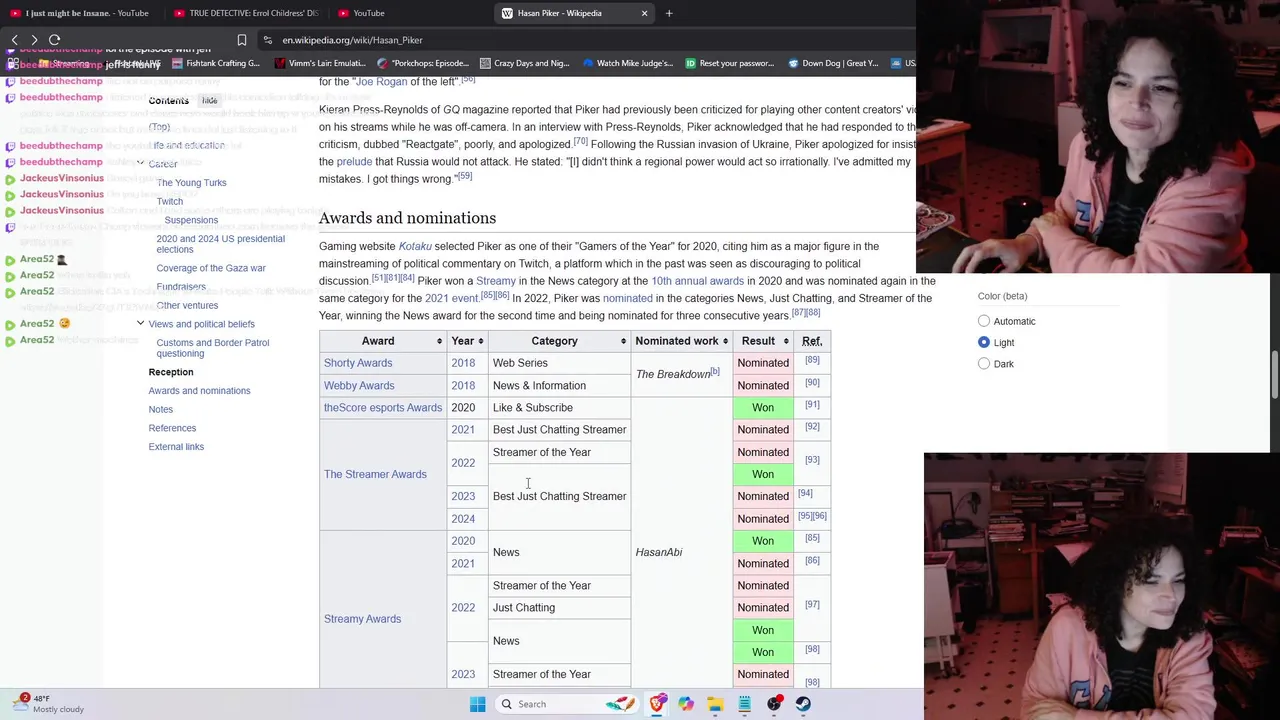This screenshot has width=1280, height=720.
Task: Collapse Views and political beliefs section in contents
Action: click(x=140, y=324)
